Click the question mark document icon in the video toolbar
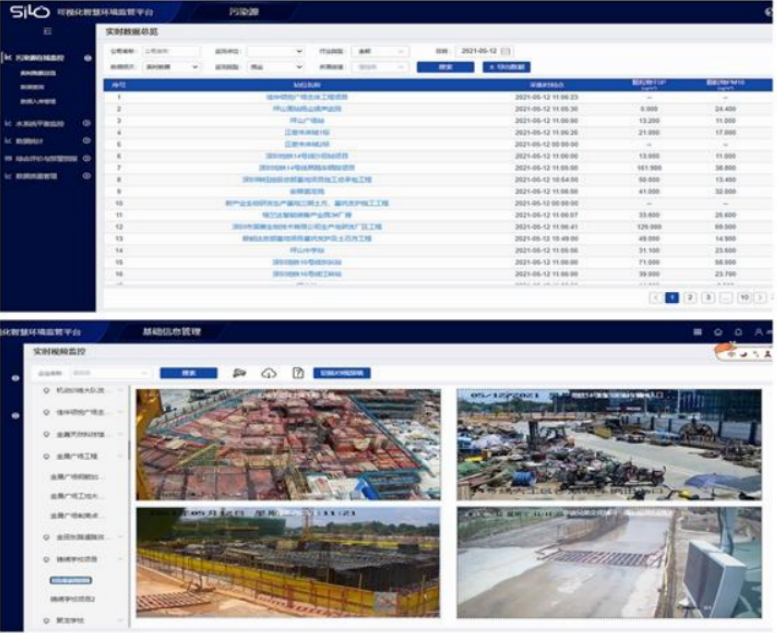The height and width of the screenshot is (633, 777). tap(297, 373)
